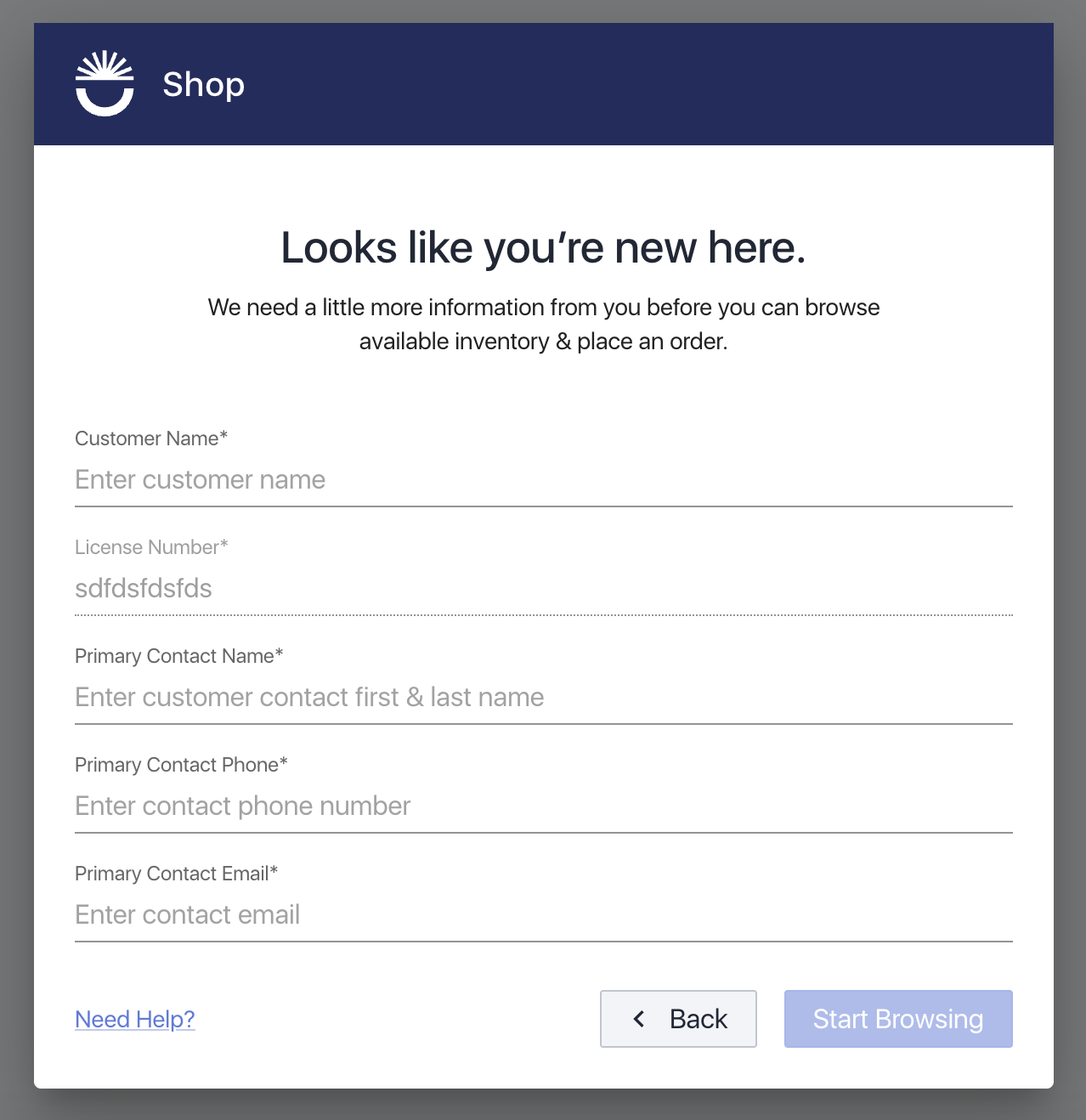
Task: Click the Primary Contact Email* label
Action: click(x=177, y=874)
